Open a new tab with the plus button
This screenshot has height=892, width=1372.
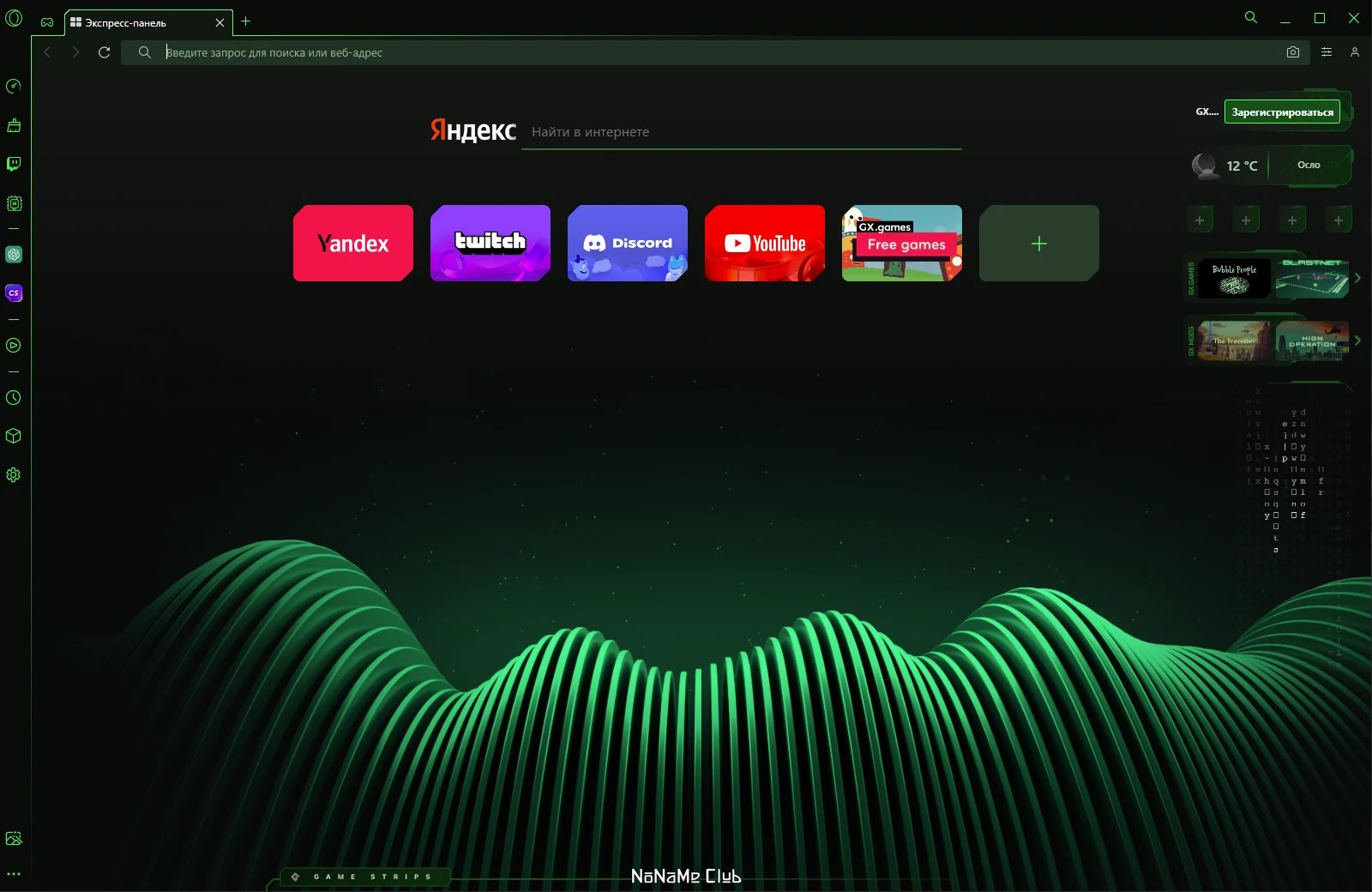pos(245,21)
